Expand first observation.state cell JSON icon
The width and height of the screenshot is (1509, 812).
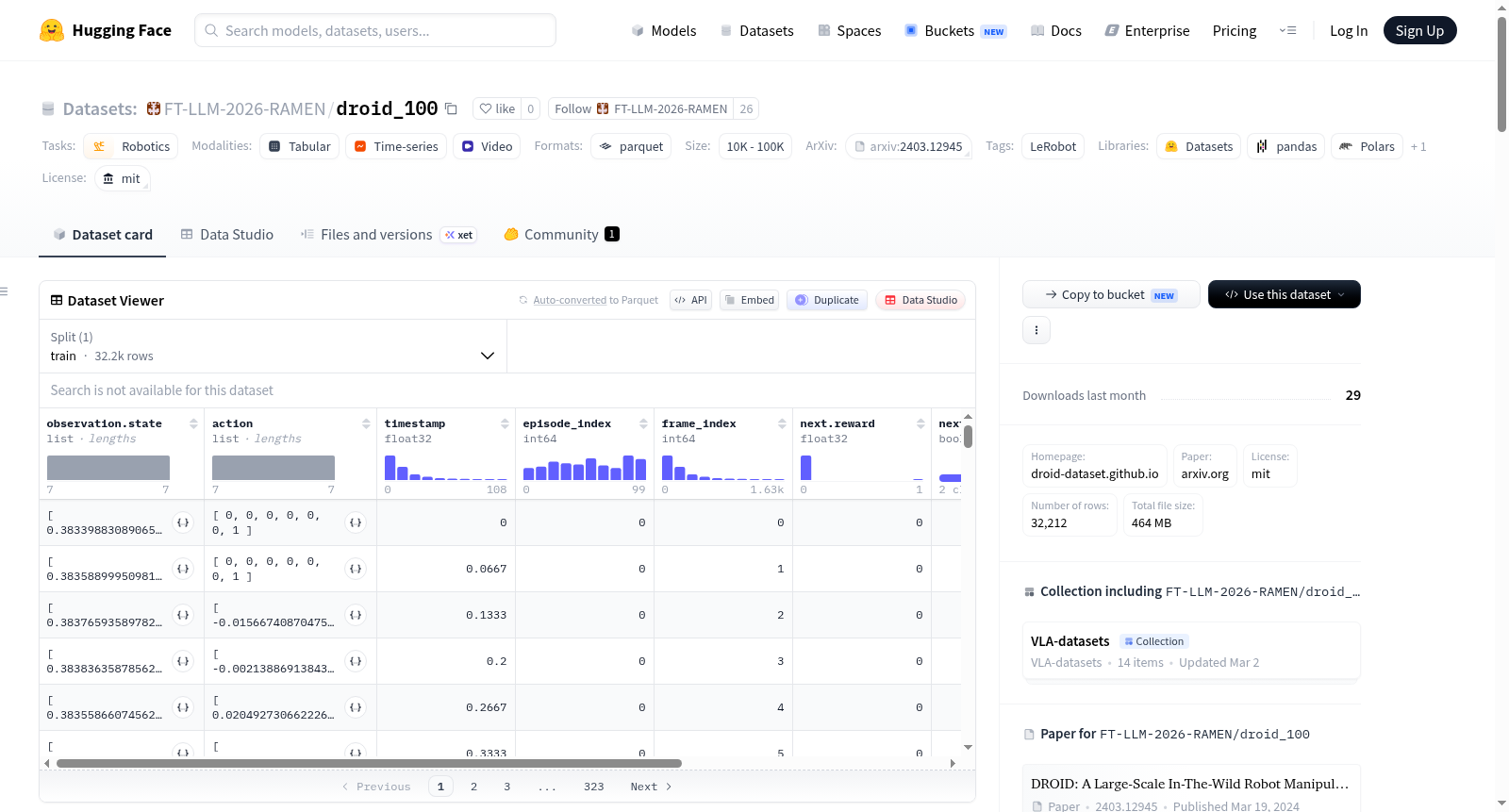(183, 522)
